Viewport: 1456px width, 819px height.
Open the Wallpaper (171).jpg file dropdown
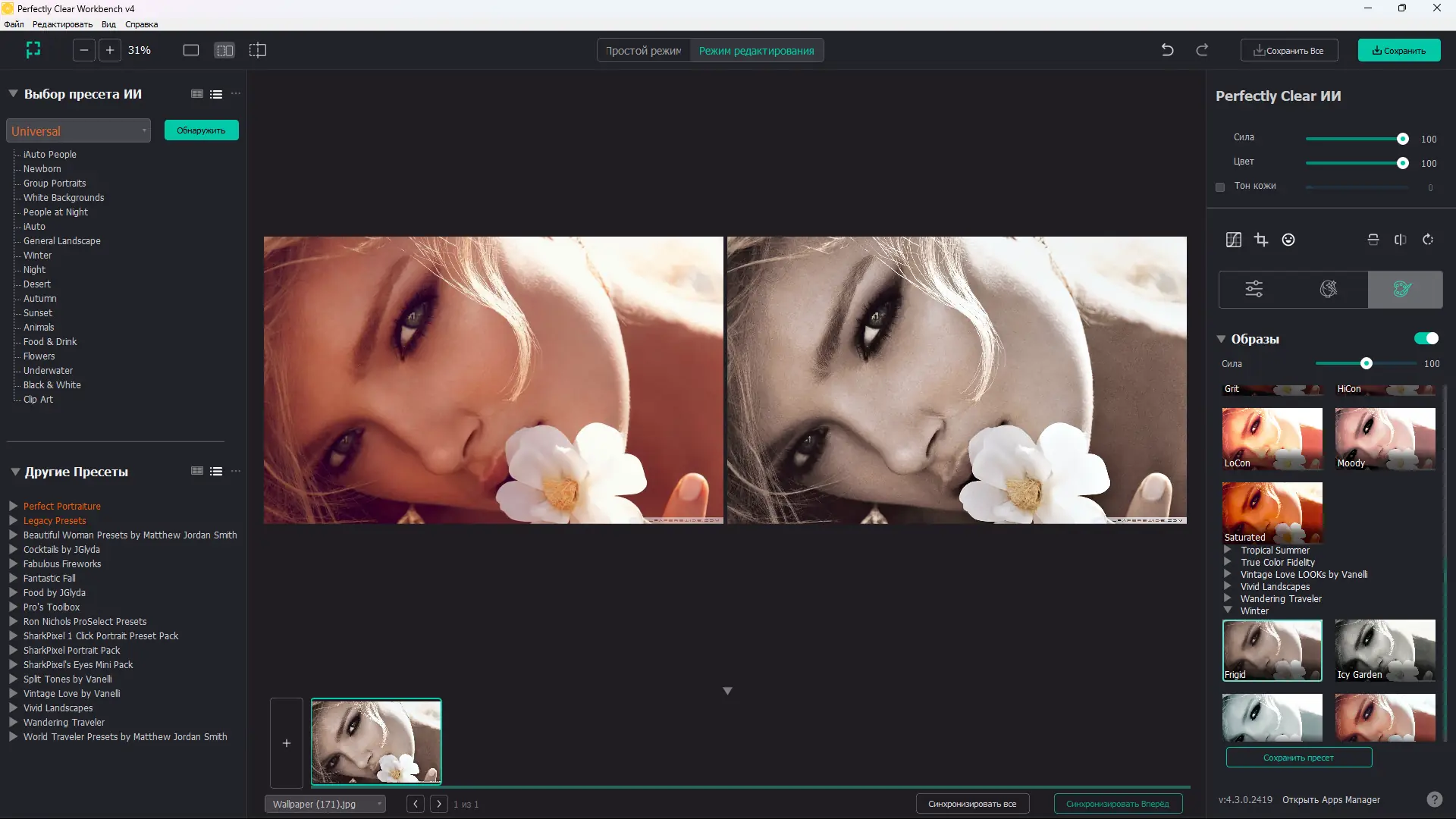[x=325, y=804]
